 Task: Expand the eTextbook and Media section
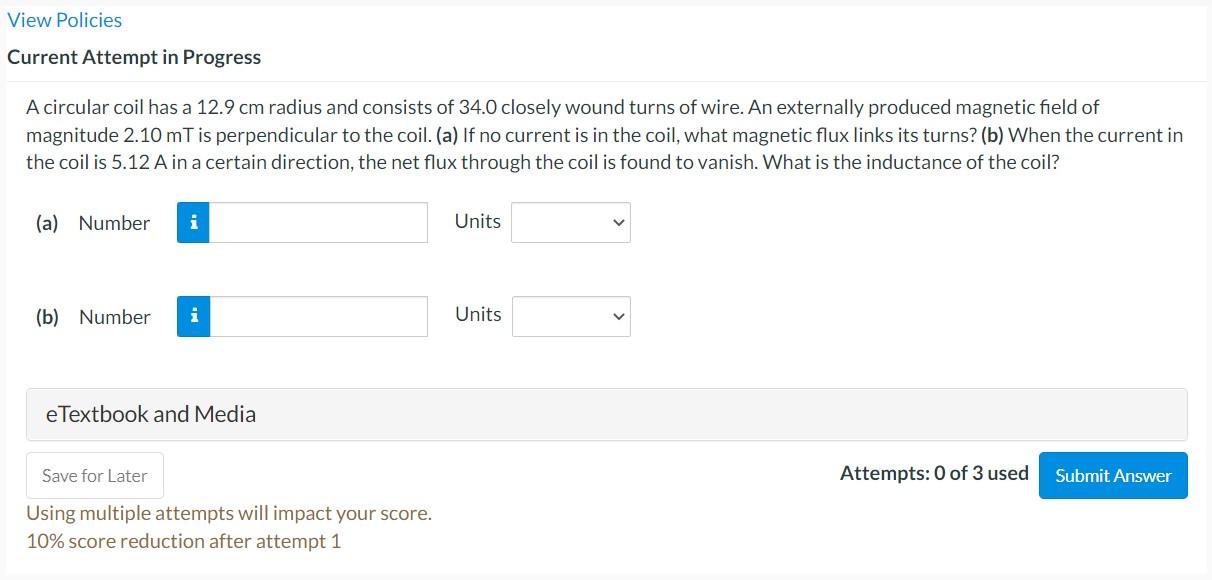tap(150, 413)
